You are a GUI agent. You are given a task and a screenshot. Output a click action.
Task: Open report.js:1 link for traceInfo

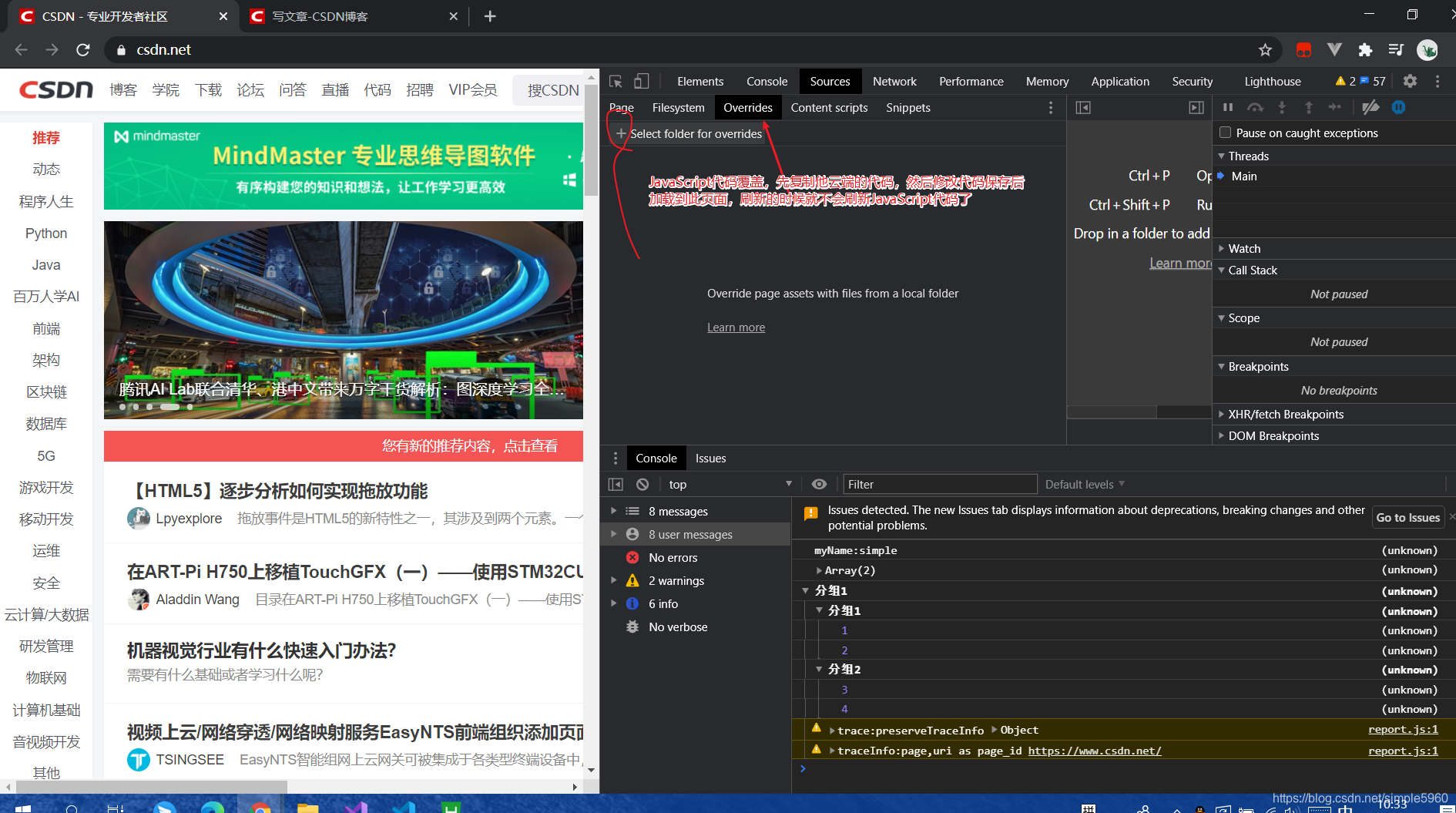click(x=1403, y=751)
